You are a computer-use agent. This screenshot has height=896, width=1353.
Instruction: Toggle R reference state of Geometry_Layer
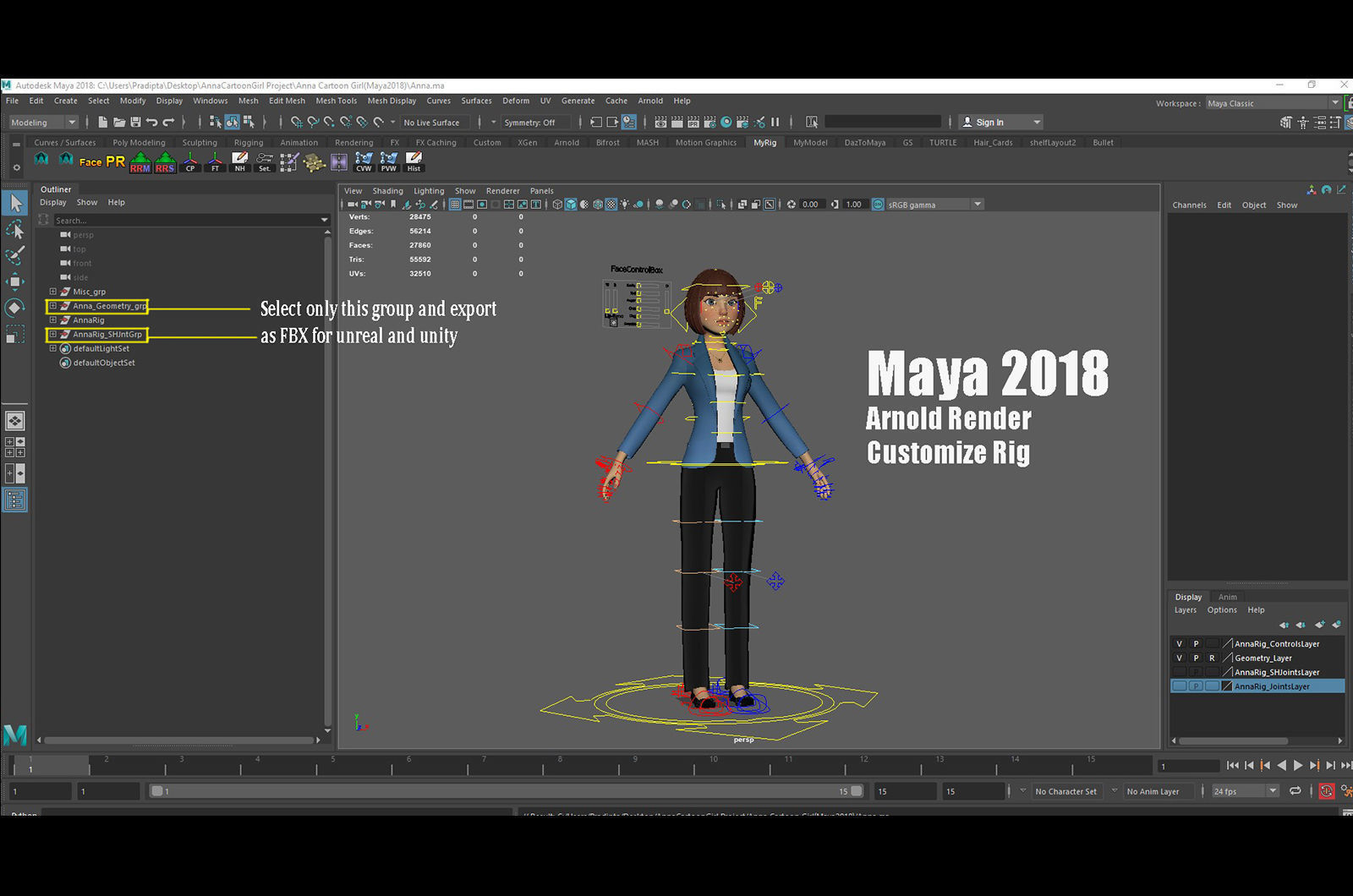tap(1212, 658)
